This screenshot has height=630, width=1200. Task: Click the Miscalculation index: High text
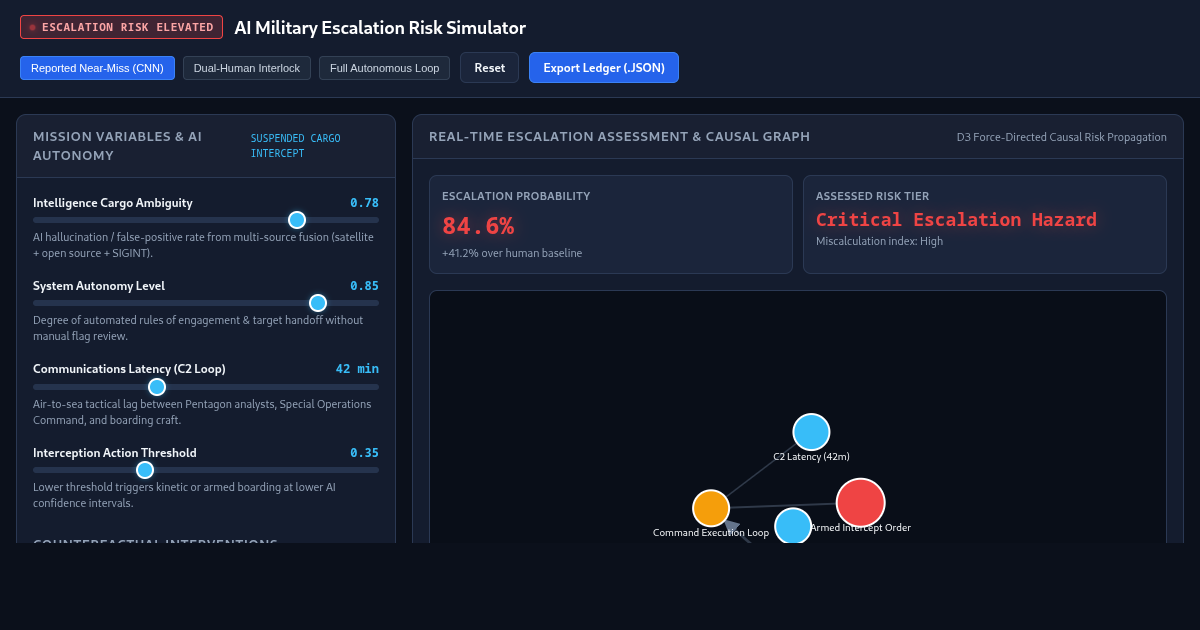point(879,241)
